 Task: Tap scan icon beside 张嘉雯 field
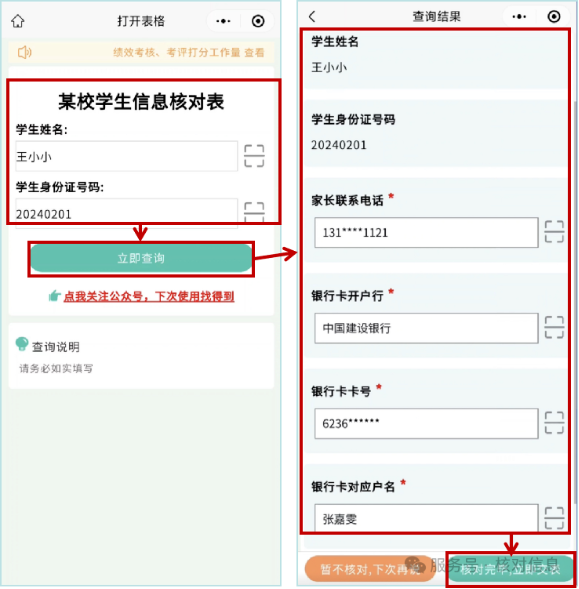554,518
